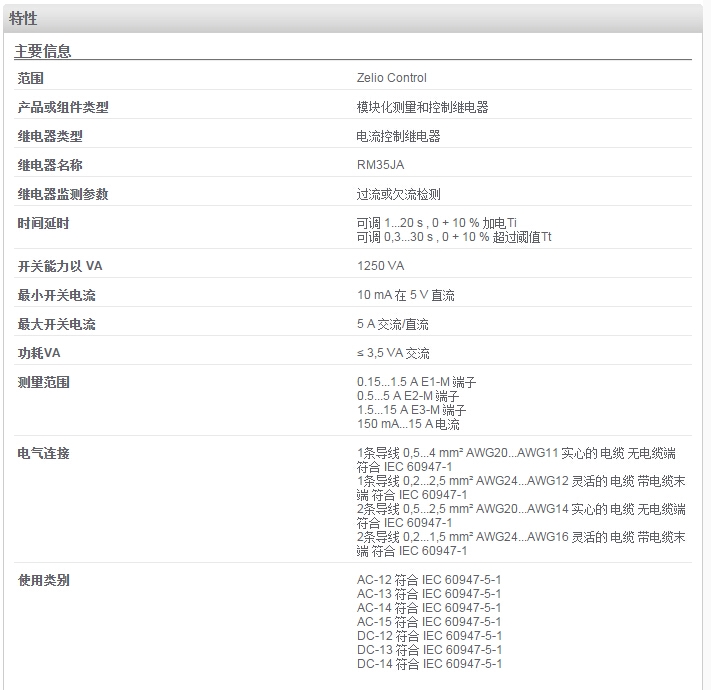The height and width of the screenshot is (690, 711).
Task: Select the 电流控制继电器 value
Action: pos(399,136)
